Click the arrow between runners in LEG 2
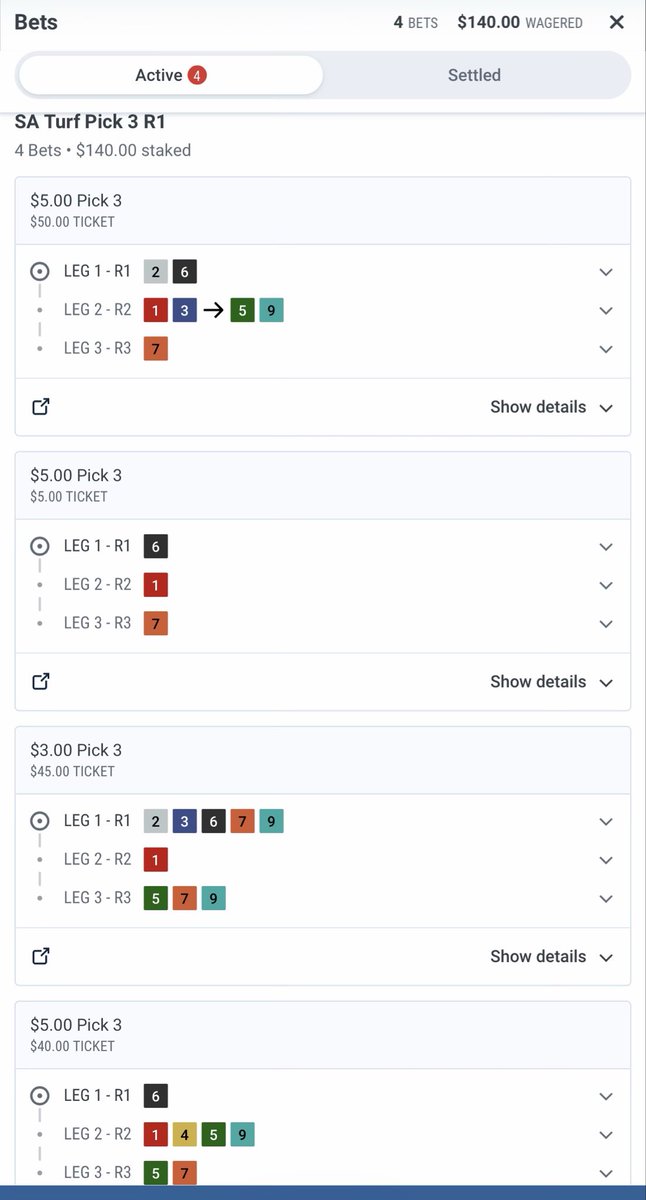This screenshot has width=646, height=1200. pyautogui.click(x=212, y=310)
